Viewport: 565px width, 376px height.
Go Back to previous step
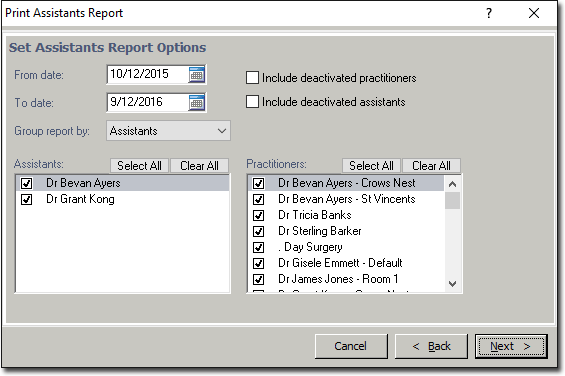coord(431,346)
